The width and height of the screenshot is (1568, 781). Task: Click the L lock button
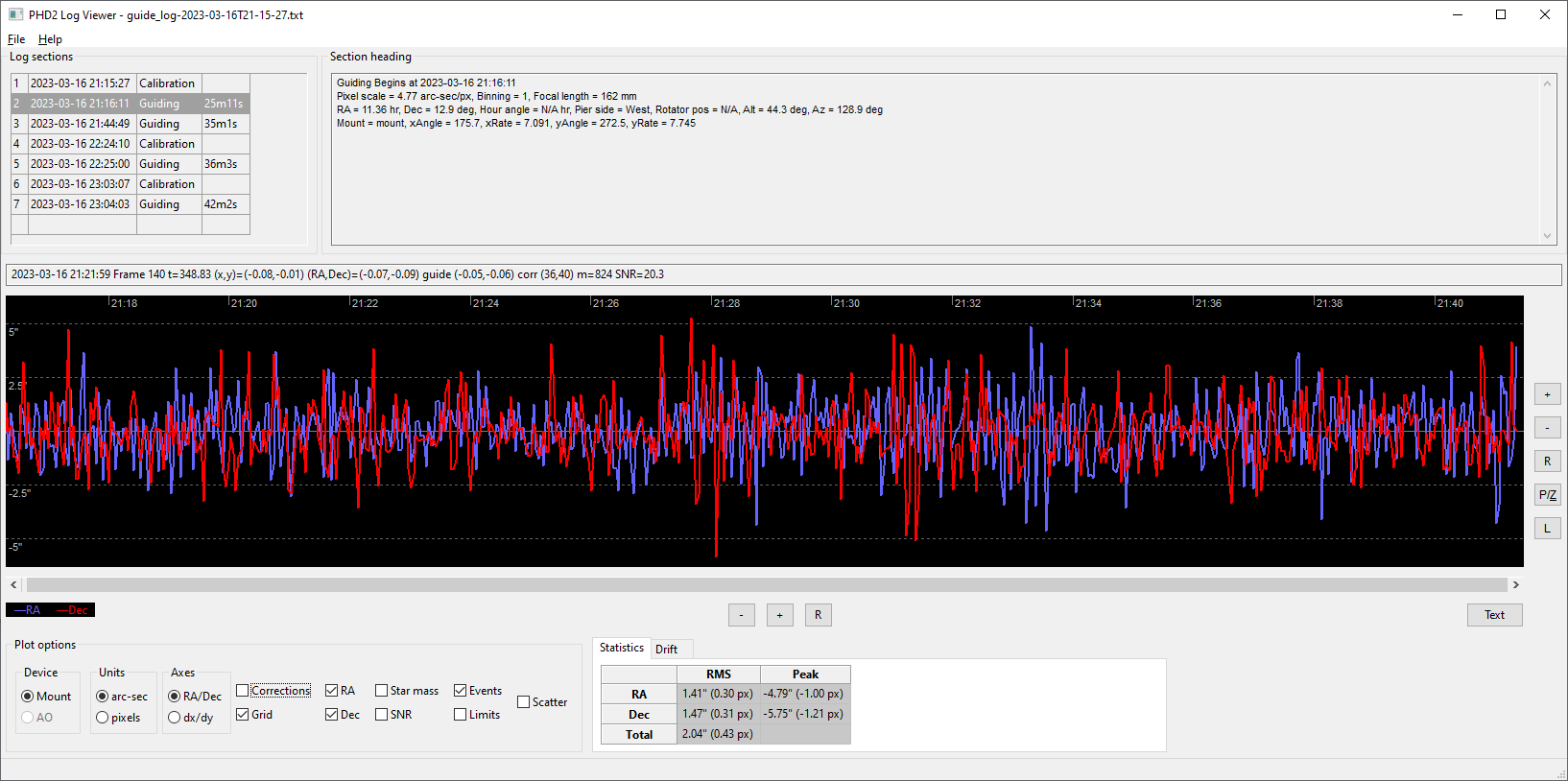point(1547,529)
